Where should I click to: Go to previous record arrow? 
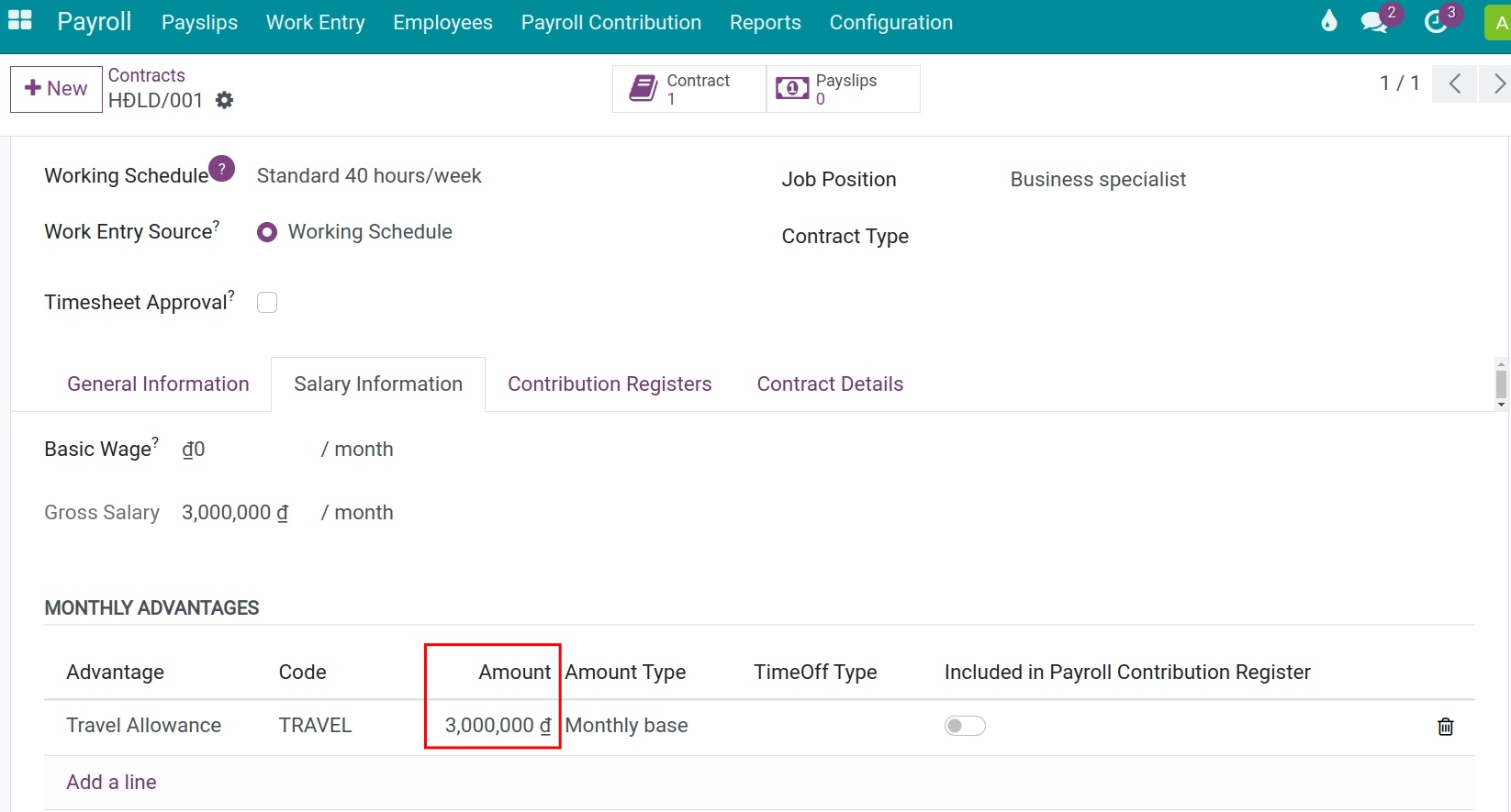coord(1455,83)
